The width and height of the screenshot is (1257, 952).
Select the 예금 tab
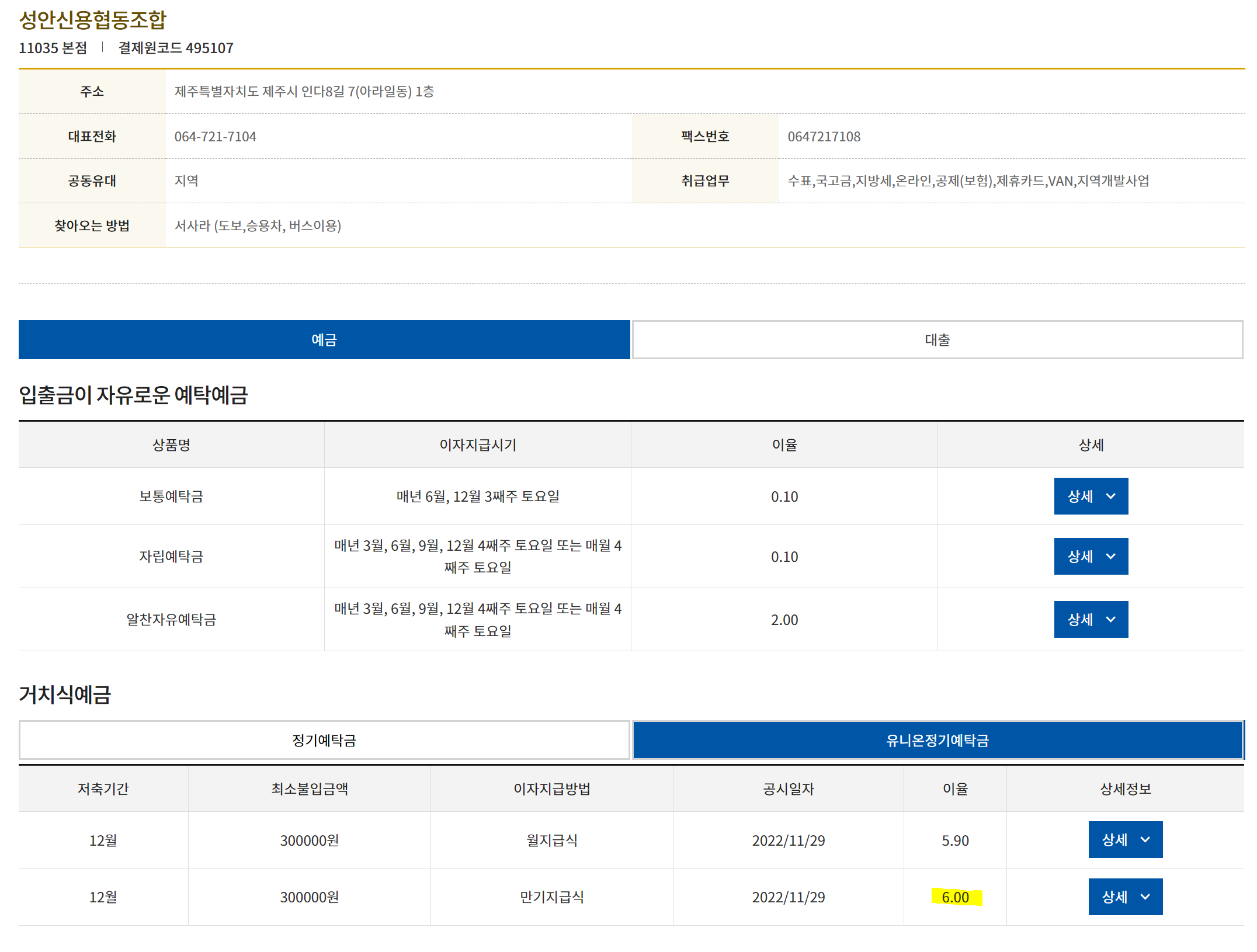point(324,339)
